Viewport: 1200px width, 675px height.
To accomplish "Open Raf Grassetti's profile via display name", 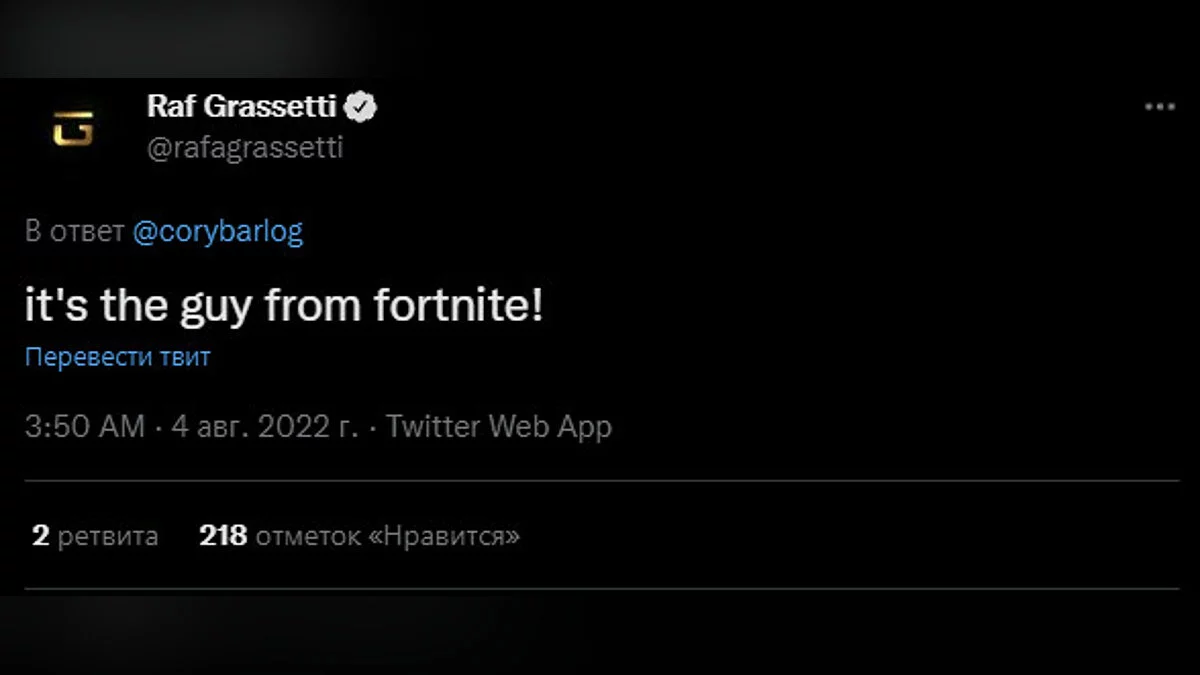I will click(x=241, y=106).
